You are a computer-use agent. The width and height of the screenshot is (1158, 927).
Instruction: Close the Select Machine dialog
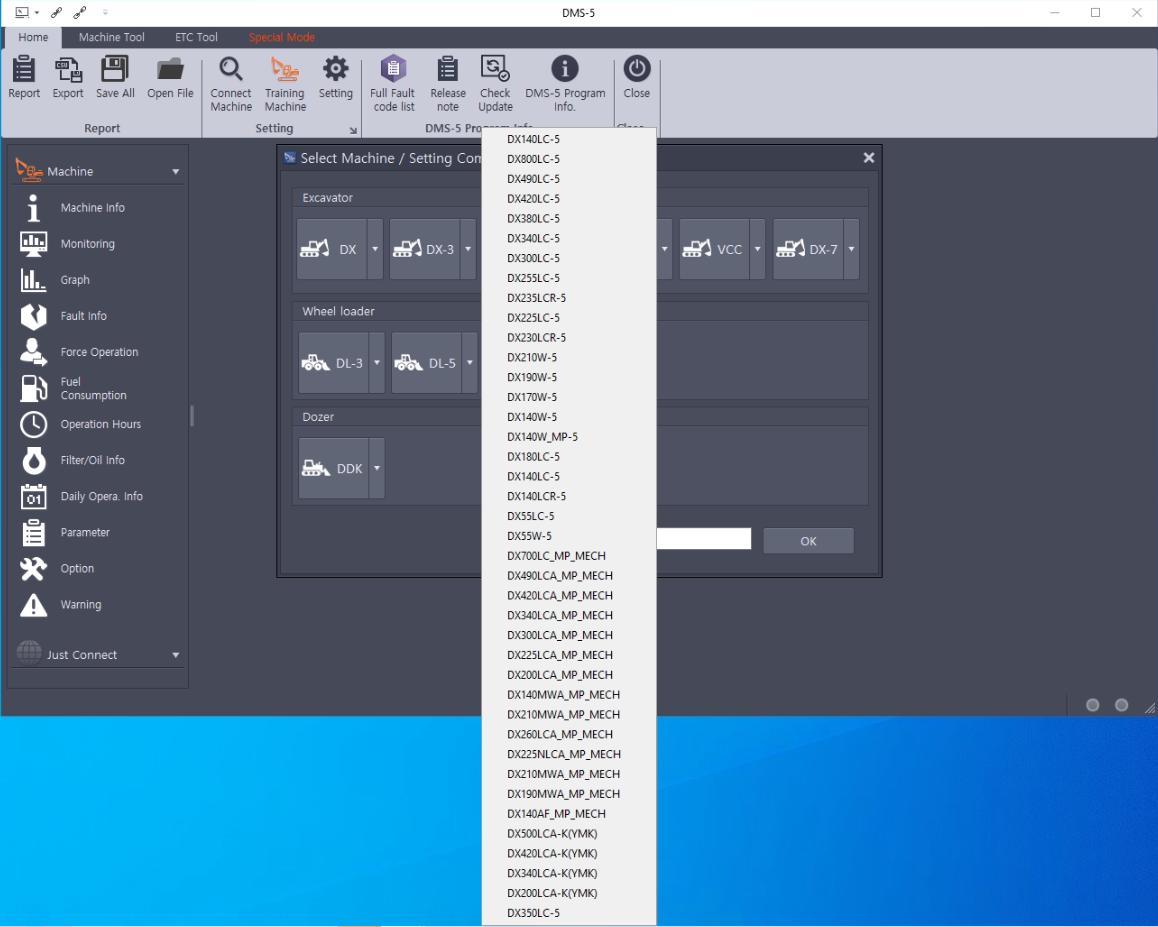[868, 158]
